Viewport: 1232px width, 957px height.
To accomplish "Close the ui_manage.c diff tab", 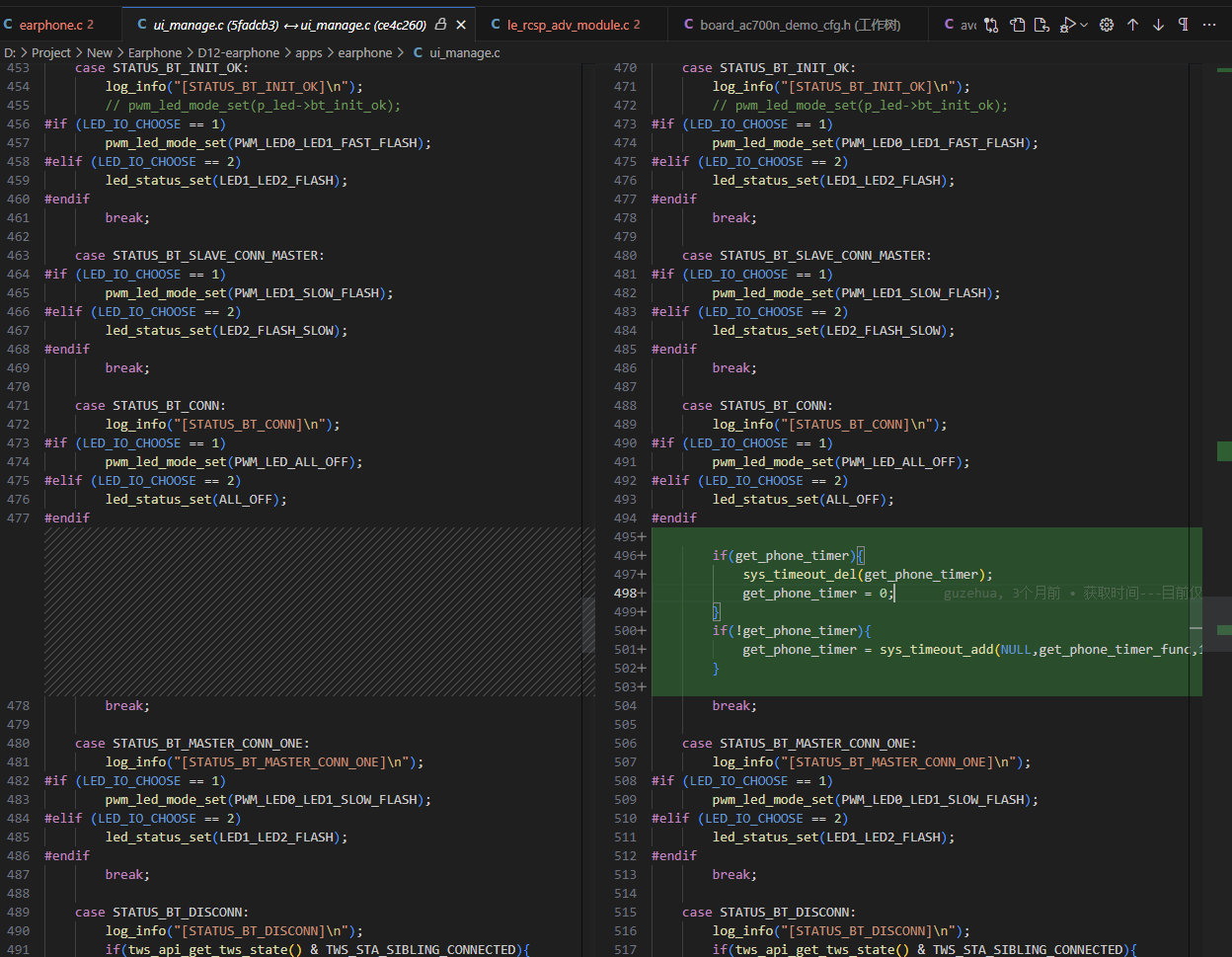I will click(x=461, y=25).
